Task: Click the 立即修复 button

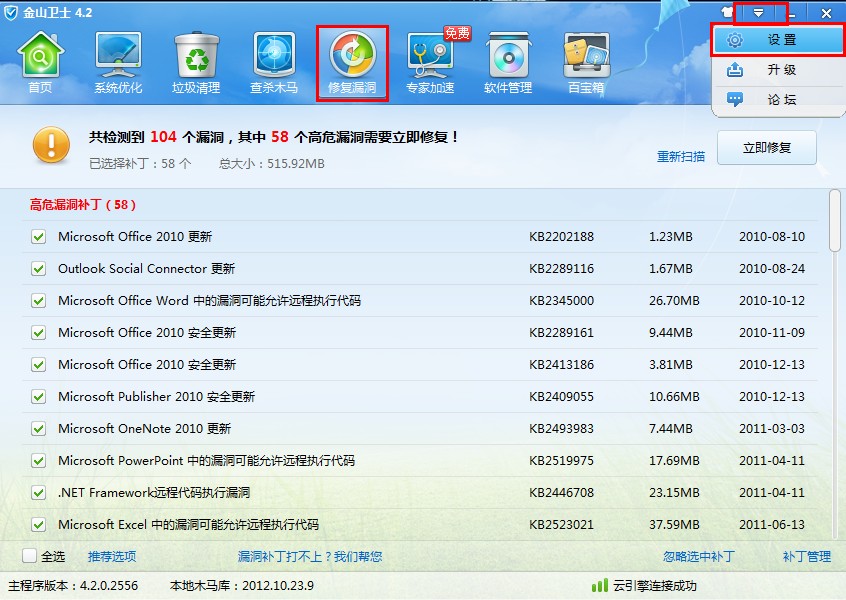Action: pos(767,147)
